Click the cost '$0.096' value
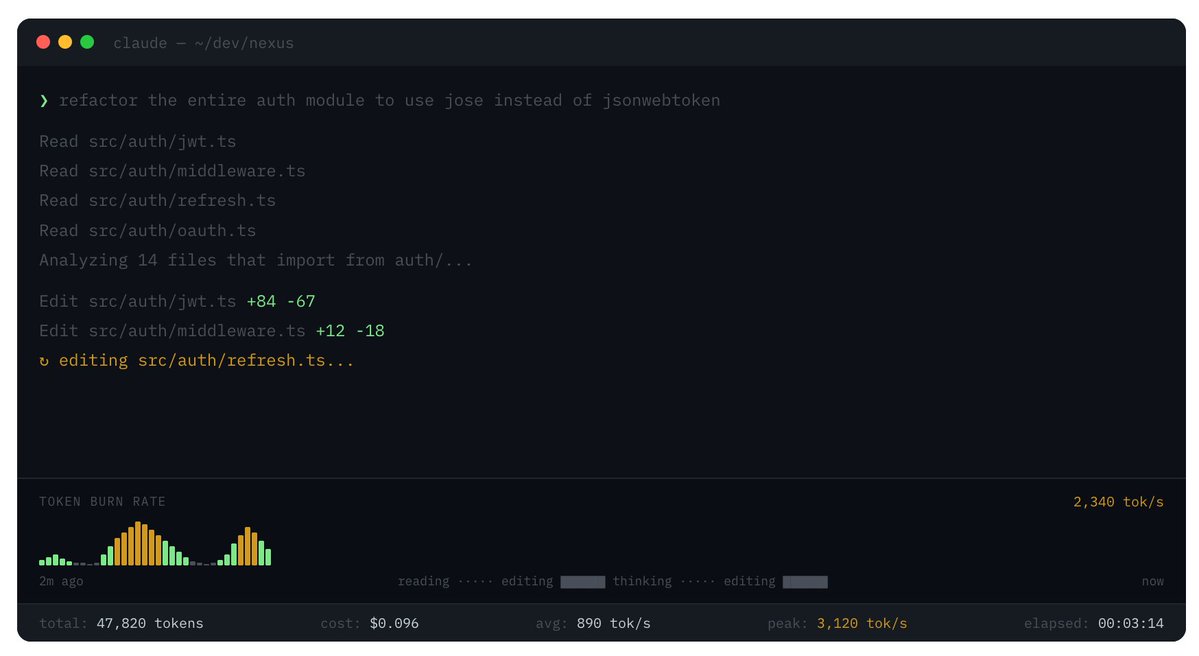The width and height of the screenshot is (1199, 656). [x=395, y=623]
